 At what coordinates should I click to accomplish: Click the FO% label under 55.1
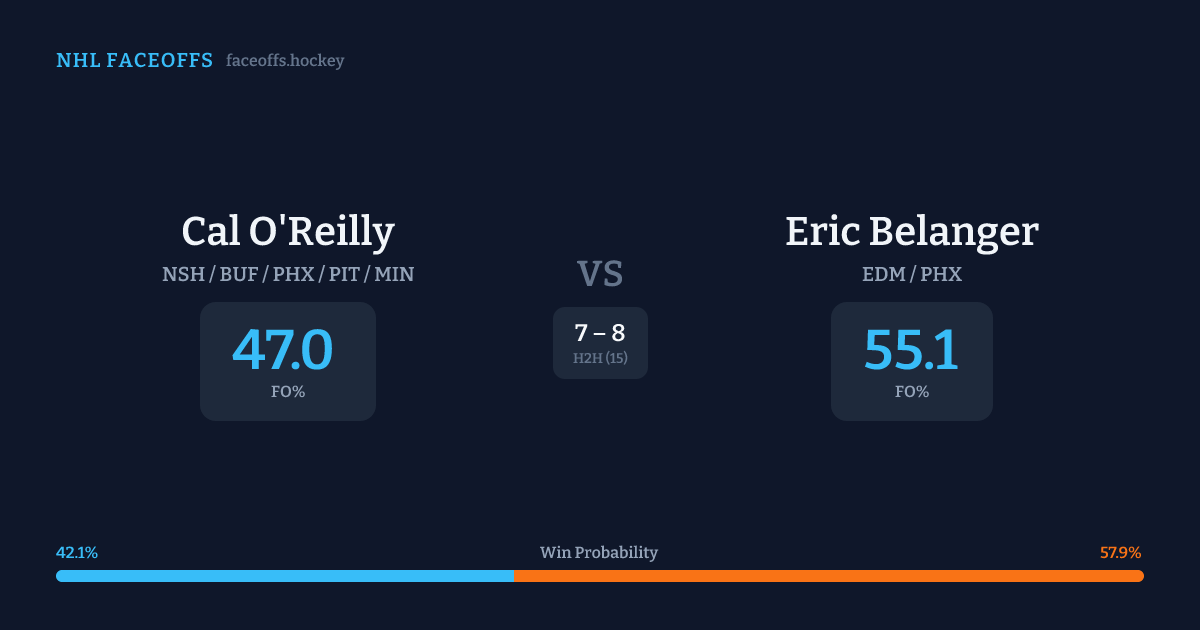(912, 392)
